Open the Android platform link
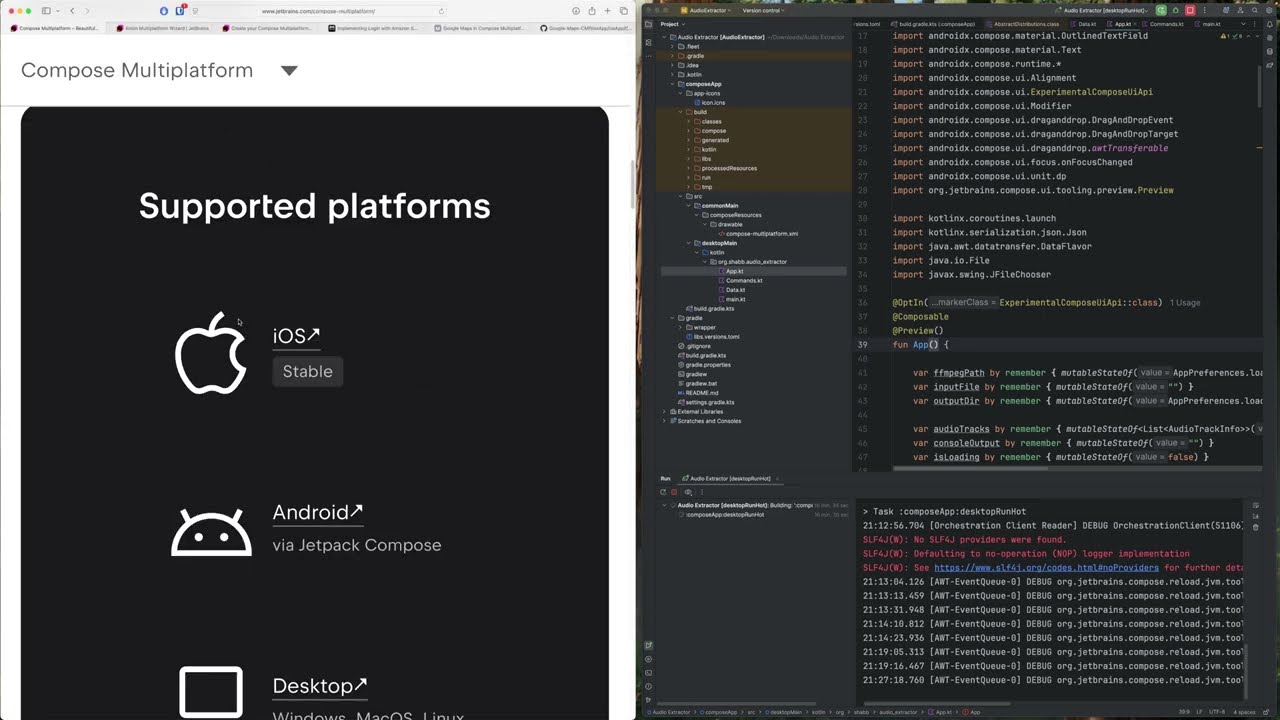 pos(317,512)
